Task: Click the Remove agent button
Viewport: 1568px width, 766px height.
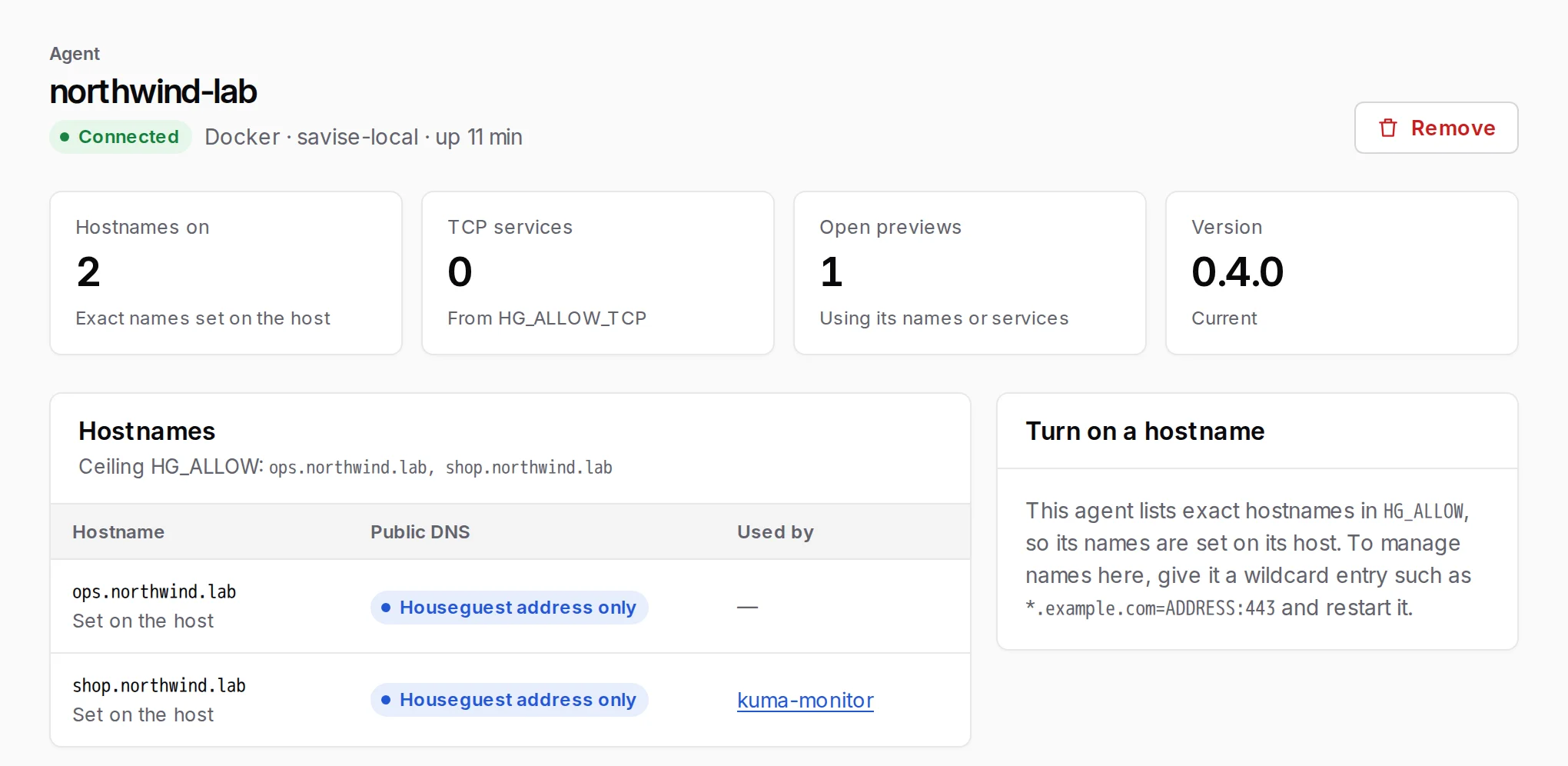Action: click(1436, 128)
